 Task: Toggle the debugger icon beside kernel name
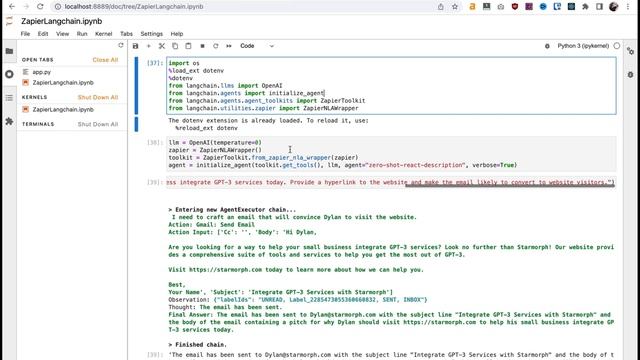[547, 46]
